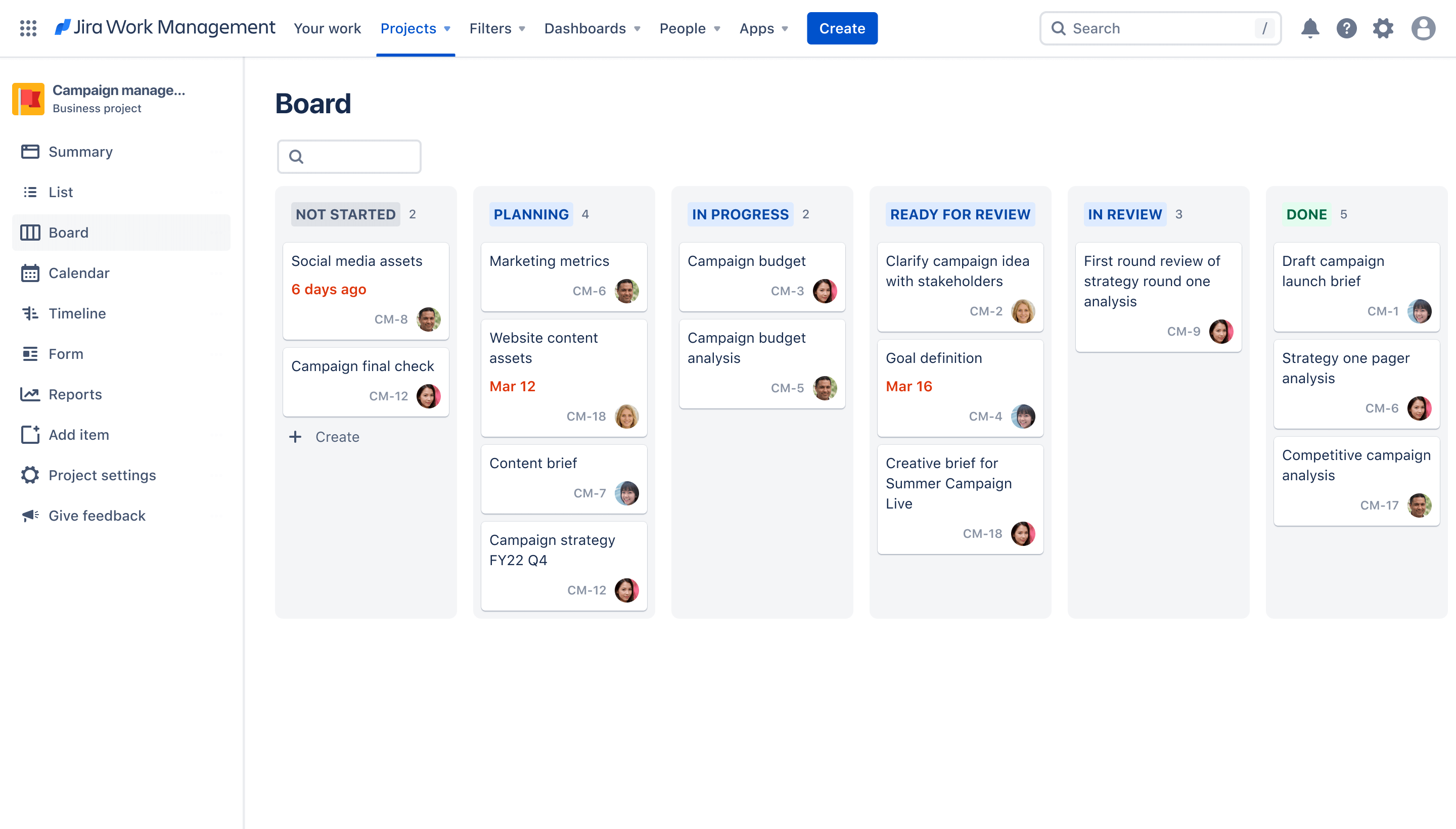Click the settings gear icon

pyautogui.click(x=1383, y=28)
